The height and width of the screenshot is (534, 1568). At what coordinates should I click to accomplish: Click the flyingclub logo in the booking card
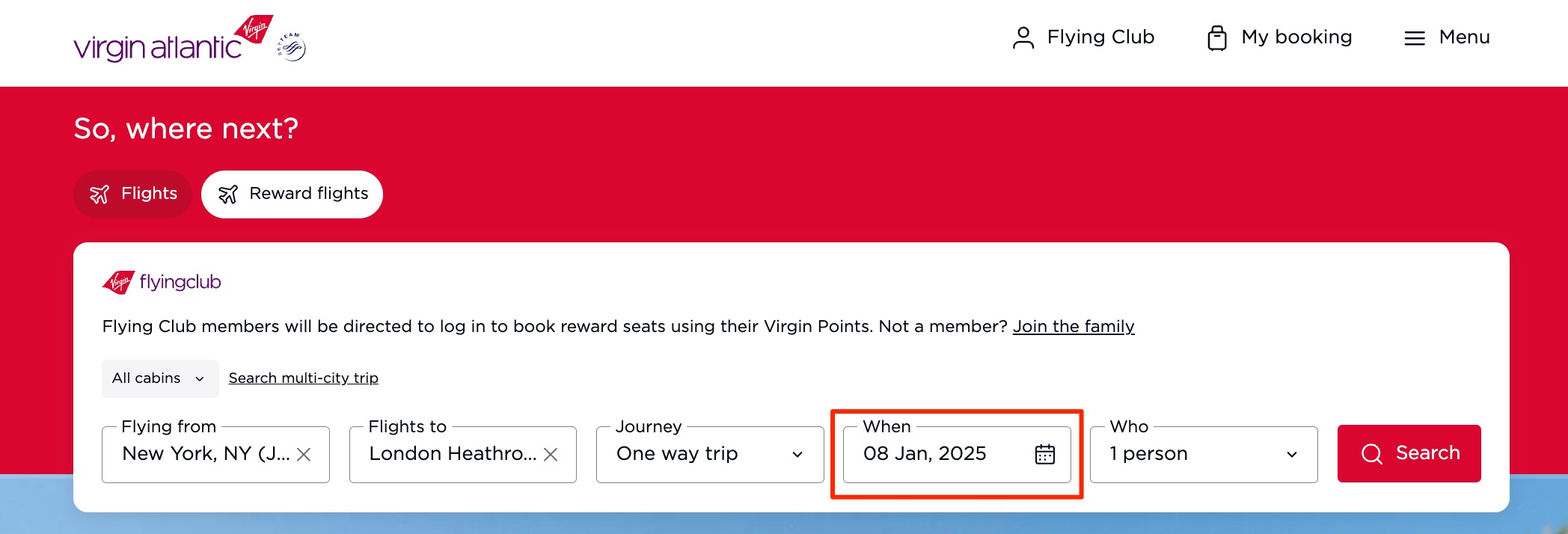[x=161, y=282]
